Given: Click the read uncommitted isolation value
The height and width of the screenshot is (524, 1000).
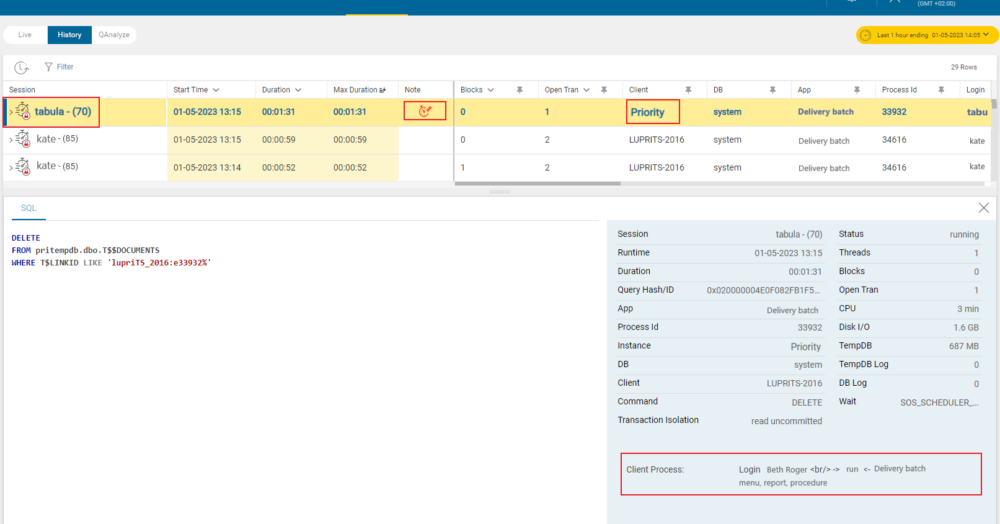Looking at the screenshot, I should click(x=786, y=421).
